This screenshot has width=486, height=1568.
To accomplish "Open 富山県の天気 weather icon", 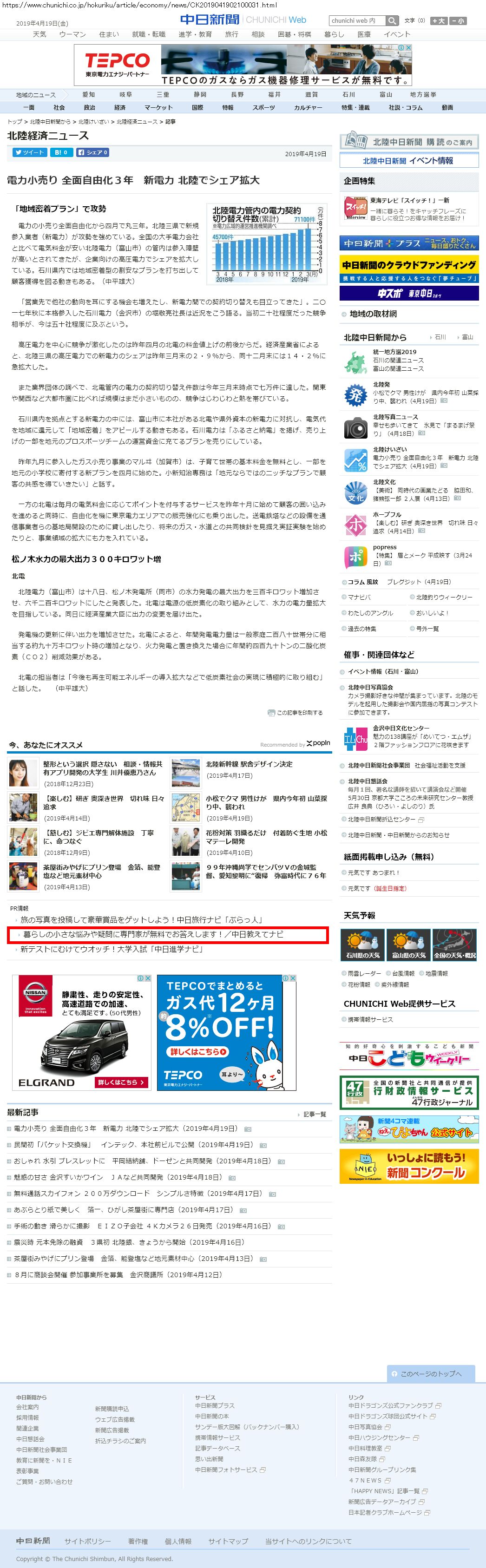I will (409, 945).
